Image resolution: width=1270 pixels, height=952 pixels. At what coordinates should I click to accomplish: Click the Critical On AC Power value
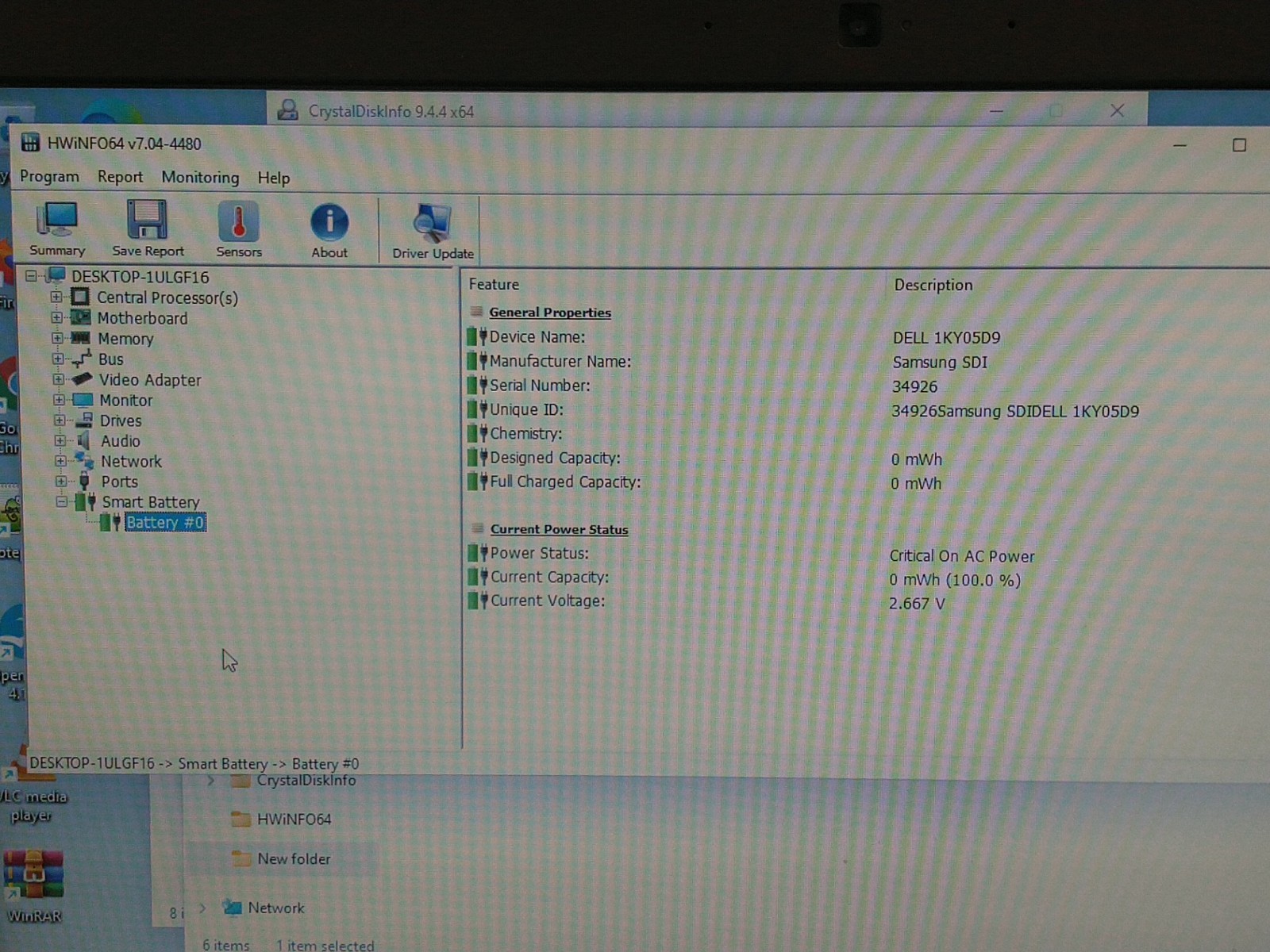pos(962,556)
